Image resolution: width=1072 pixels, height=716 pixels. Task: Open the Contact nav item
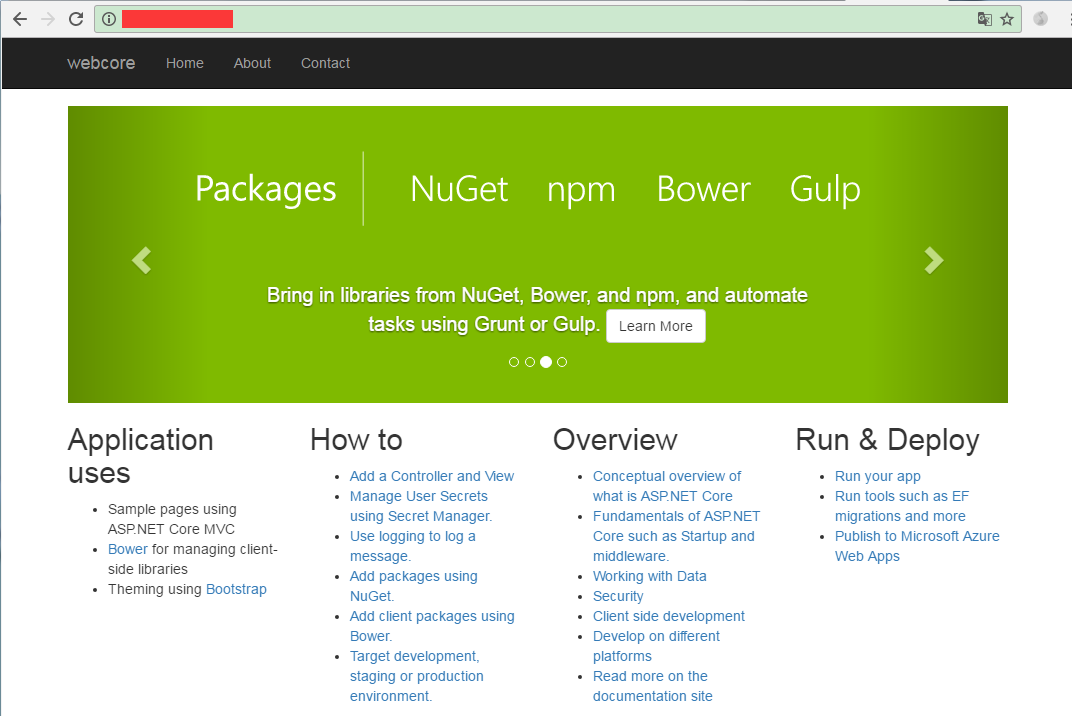(x=325, y=63)
